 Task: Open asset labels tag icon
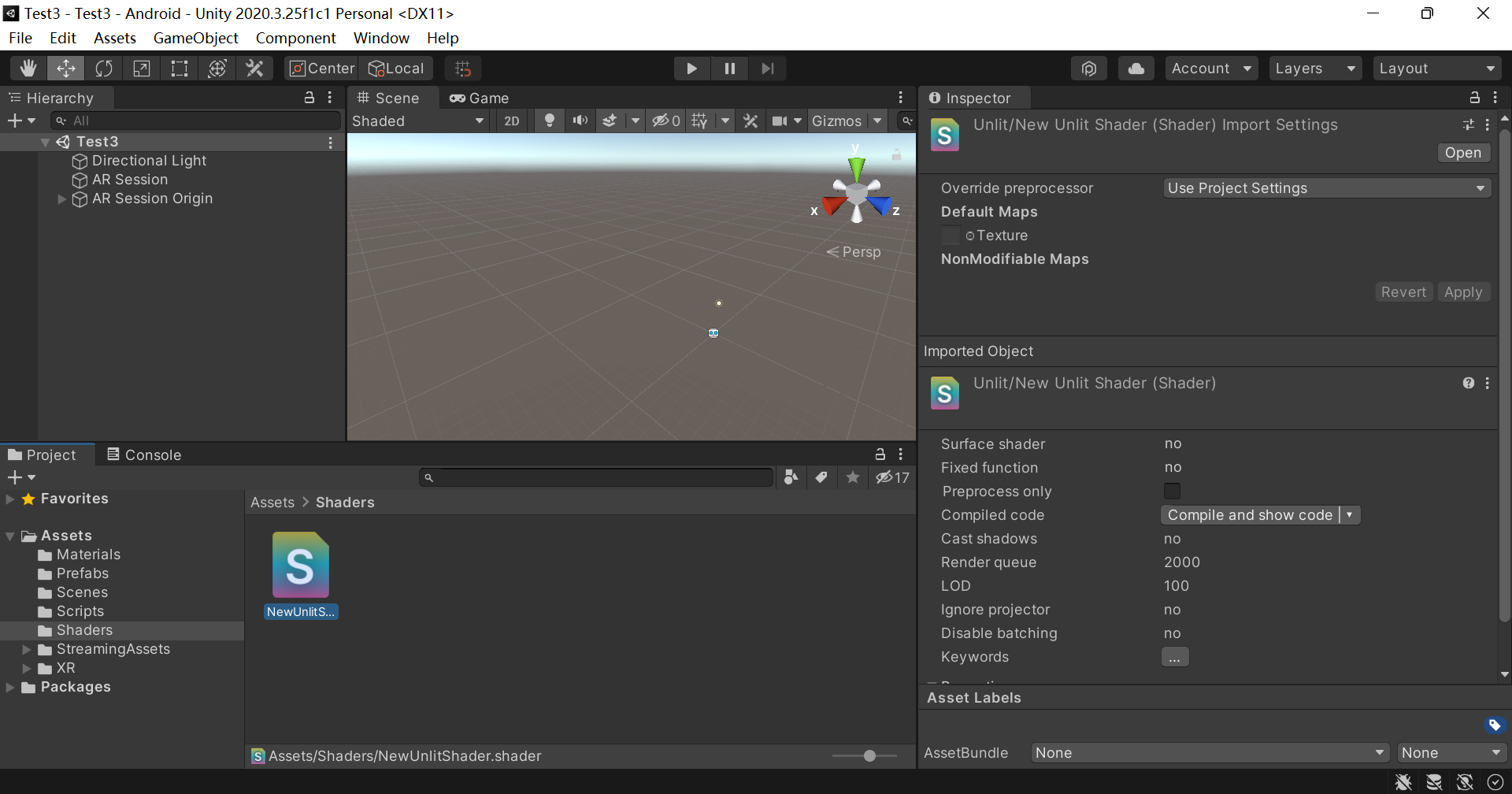[1495, 725]
